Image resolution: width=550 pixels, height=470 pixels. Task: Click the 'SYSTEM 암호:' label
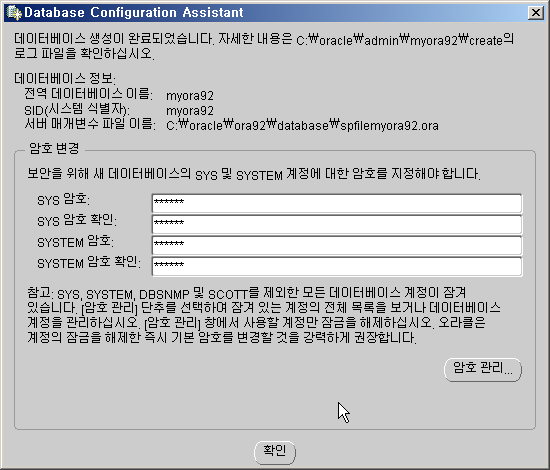coord(75,242)
